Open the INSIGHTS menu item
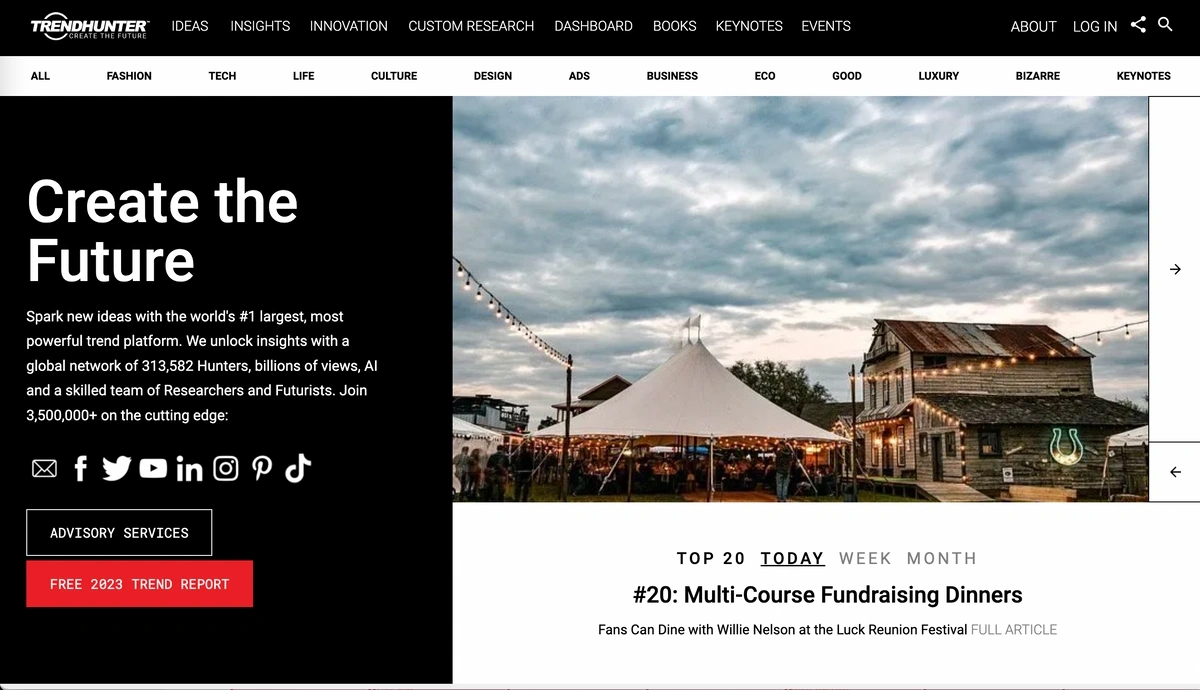The image size is (1200, 690). point(260,26)
